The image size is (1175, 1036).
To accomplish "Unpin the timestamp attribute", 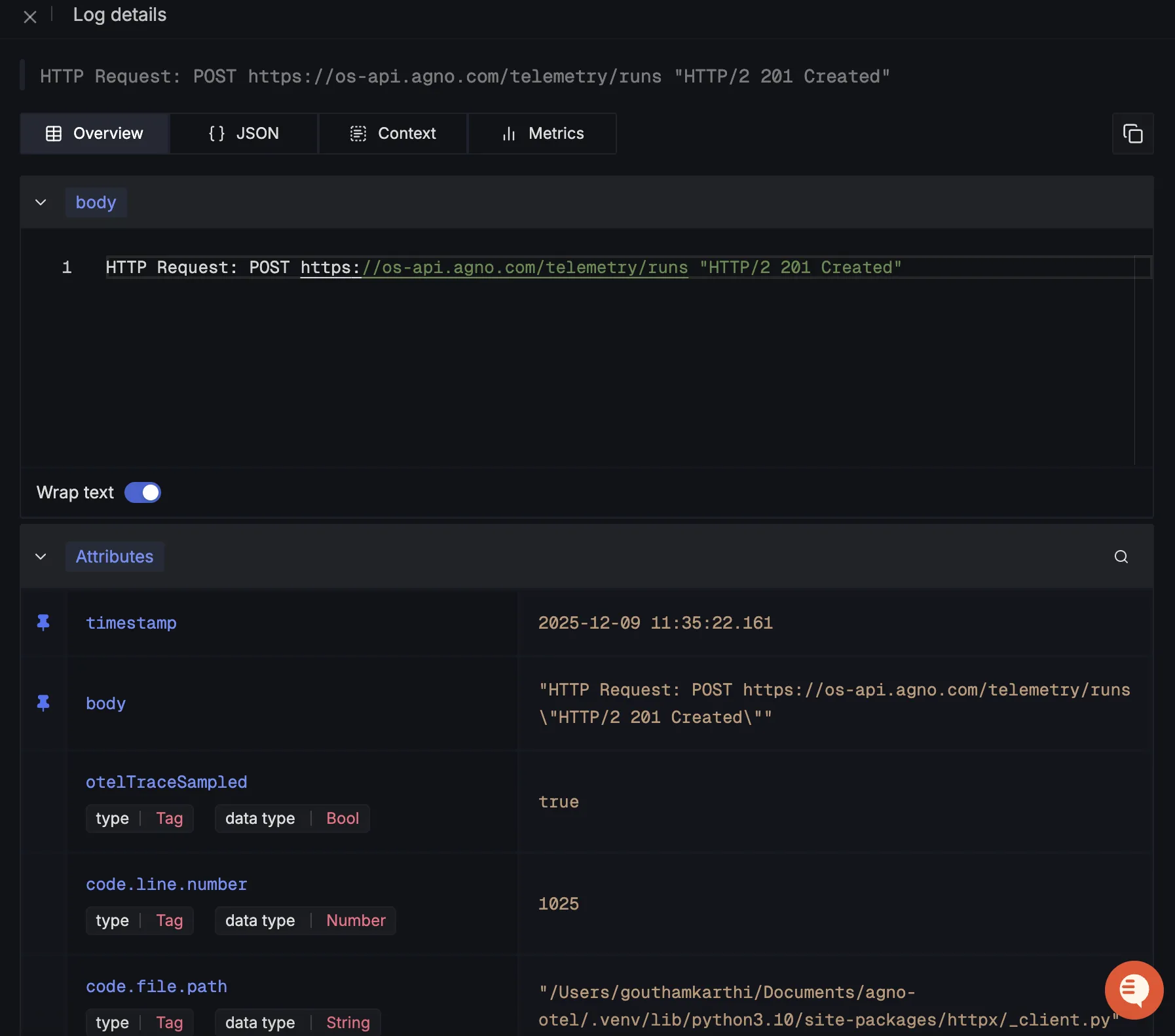I will 43,623.
